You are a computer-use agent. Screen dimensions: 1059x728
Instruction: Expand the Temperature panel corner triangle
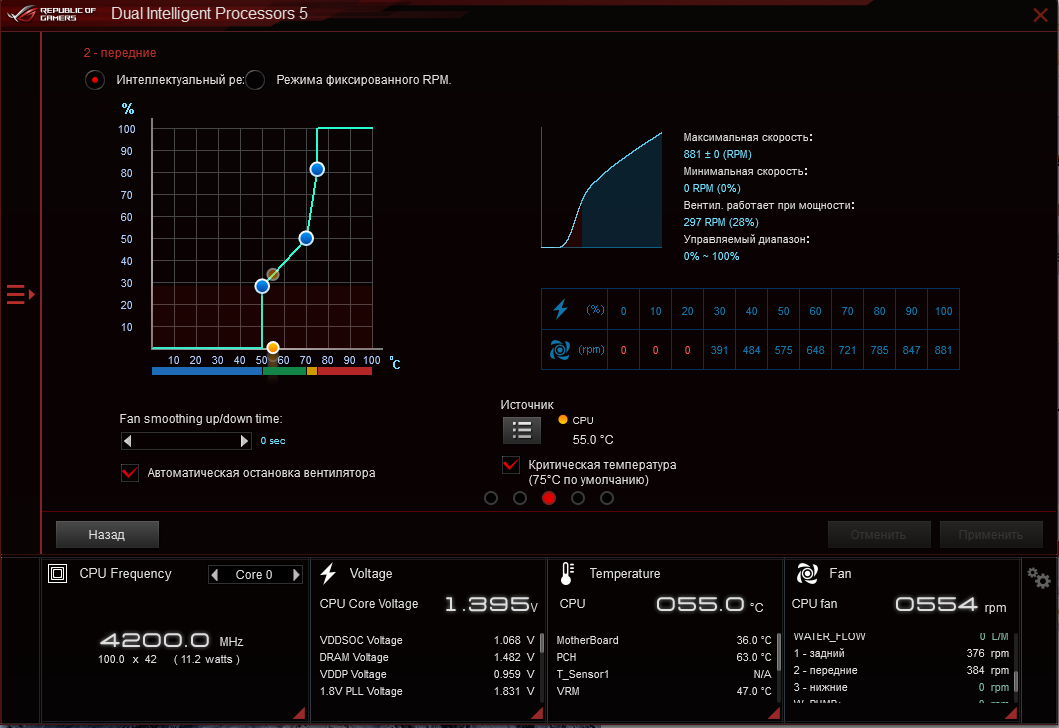tap(774, 713)
